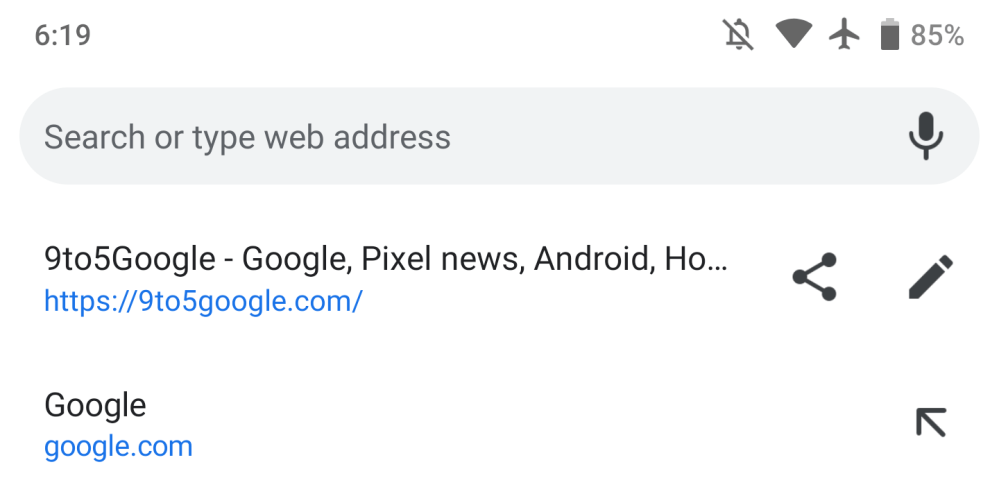The height and width of the screenshot is (503, 999).
Task: Tap the battery status icon
Action: tap(889, 36)
